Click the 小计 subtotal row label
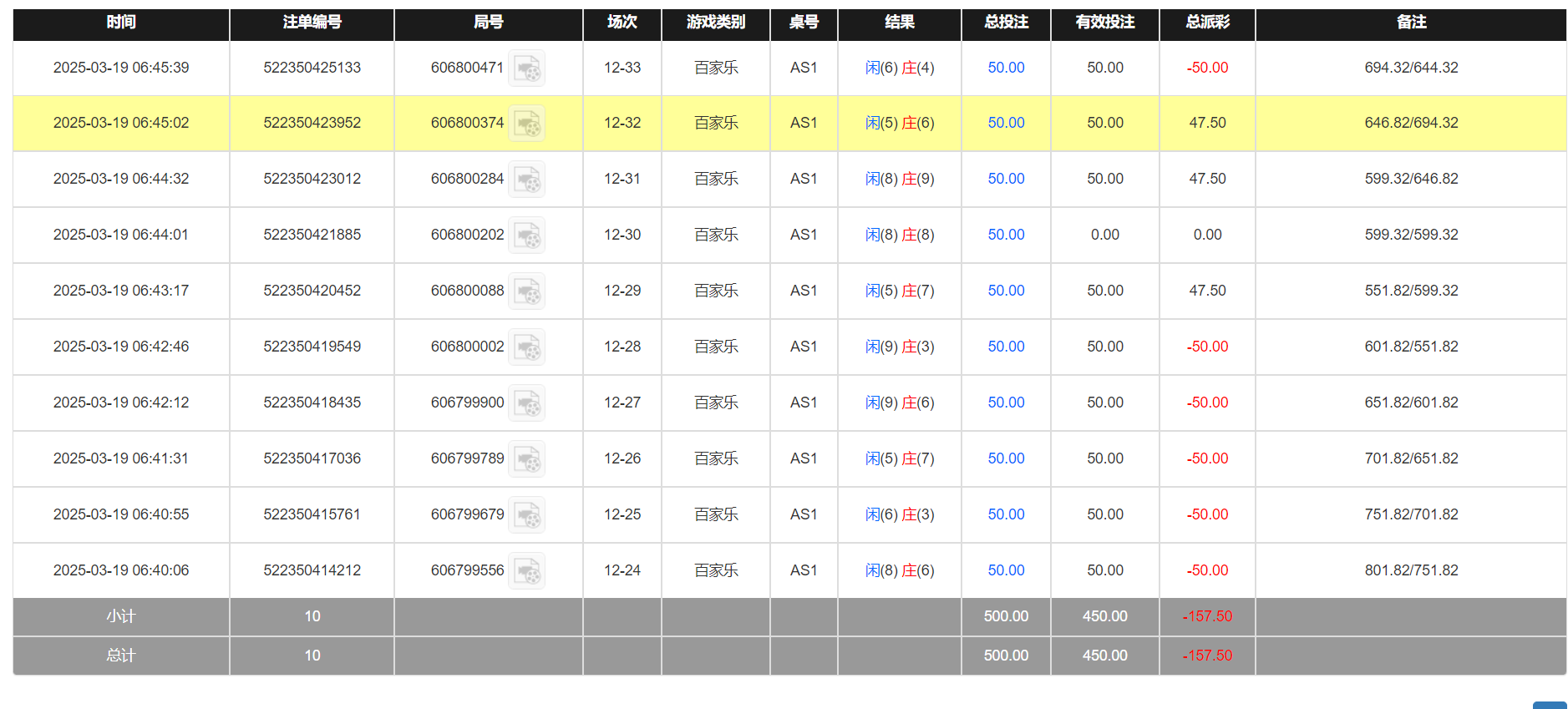 (121, 616)
